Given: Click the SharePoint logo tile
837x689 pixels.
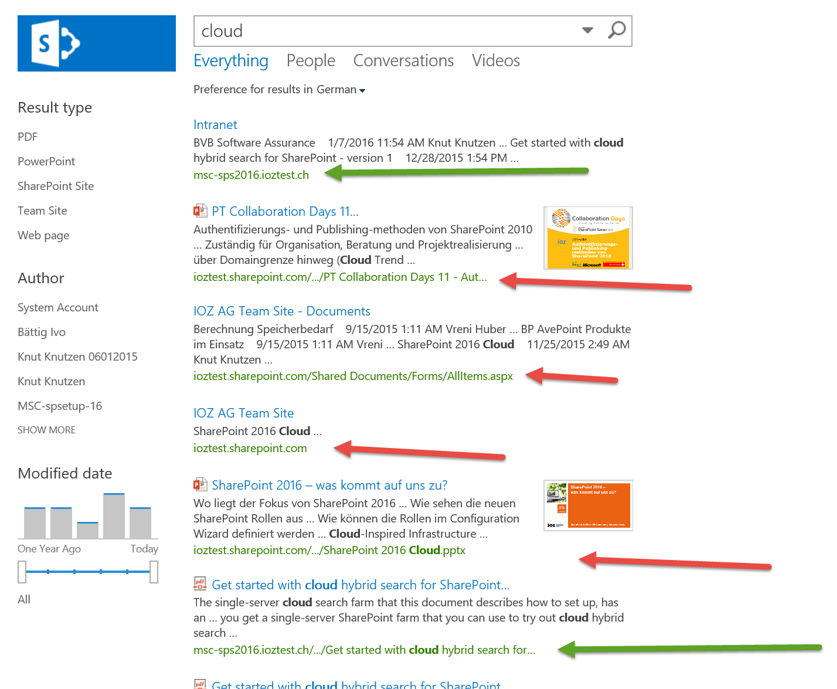Looking at the screenshot, I should (x=97, y=43).
